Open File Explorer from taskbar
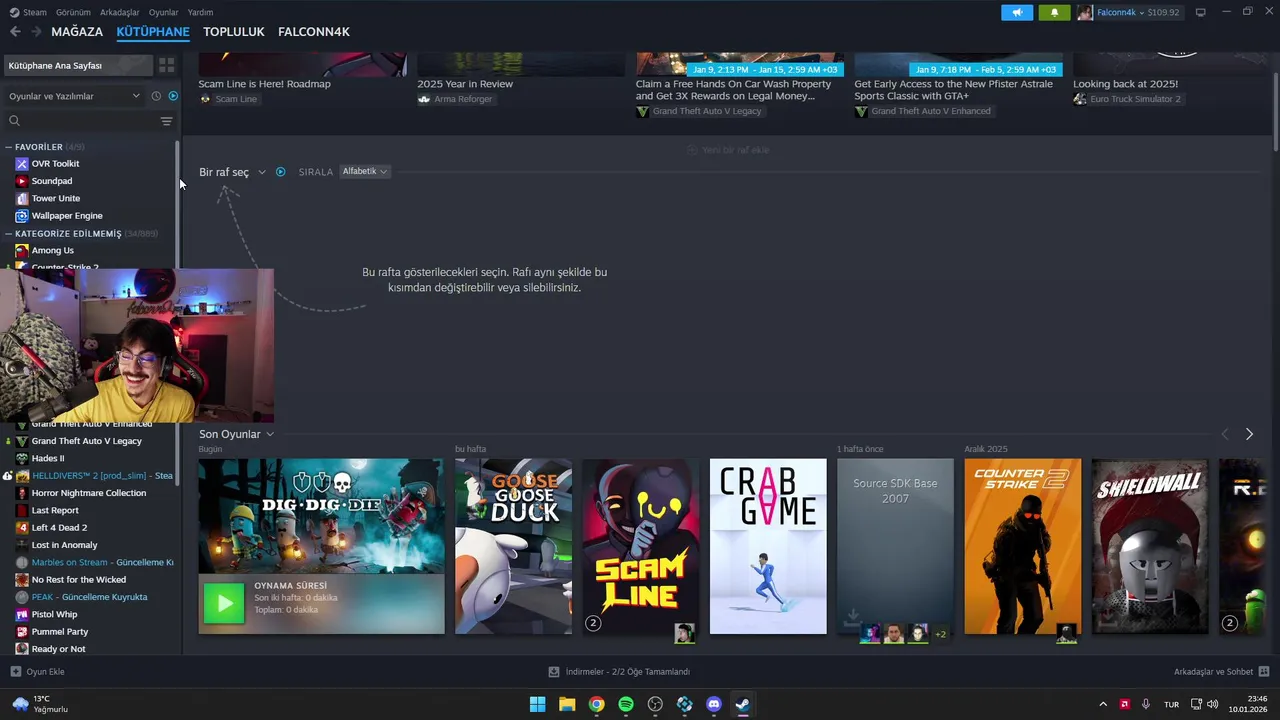The width and height of the screenshot is (1280, 720). 567,704
